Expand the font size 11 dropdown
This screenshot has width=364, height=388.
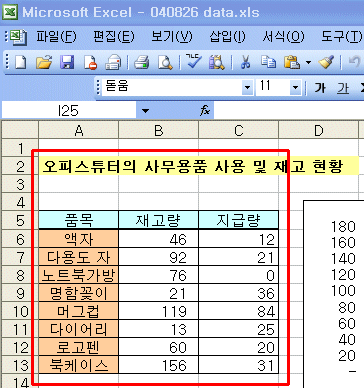(295, 88)
